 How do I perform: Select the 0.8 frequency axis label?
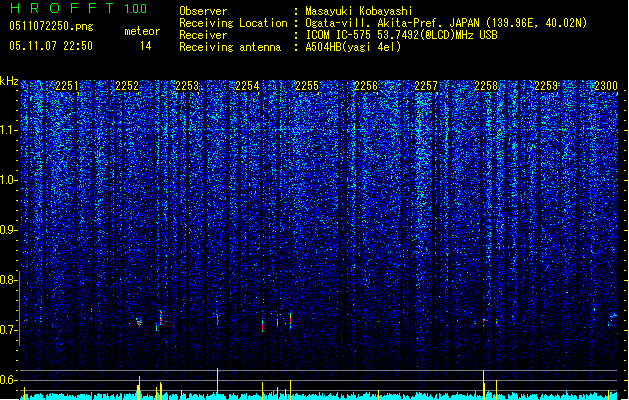(9, 280)
